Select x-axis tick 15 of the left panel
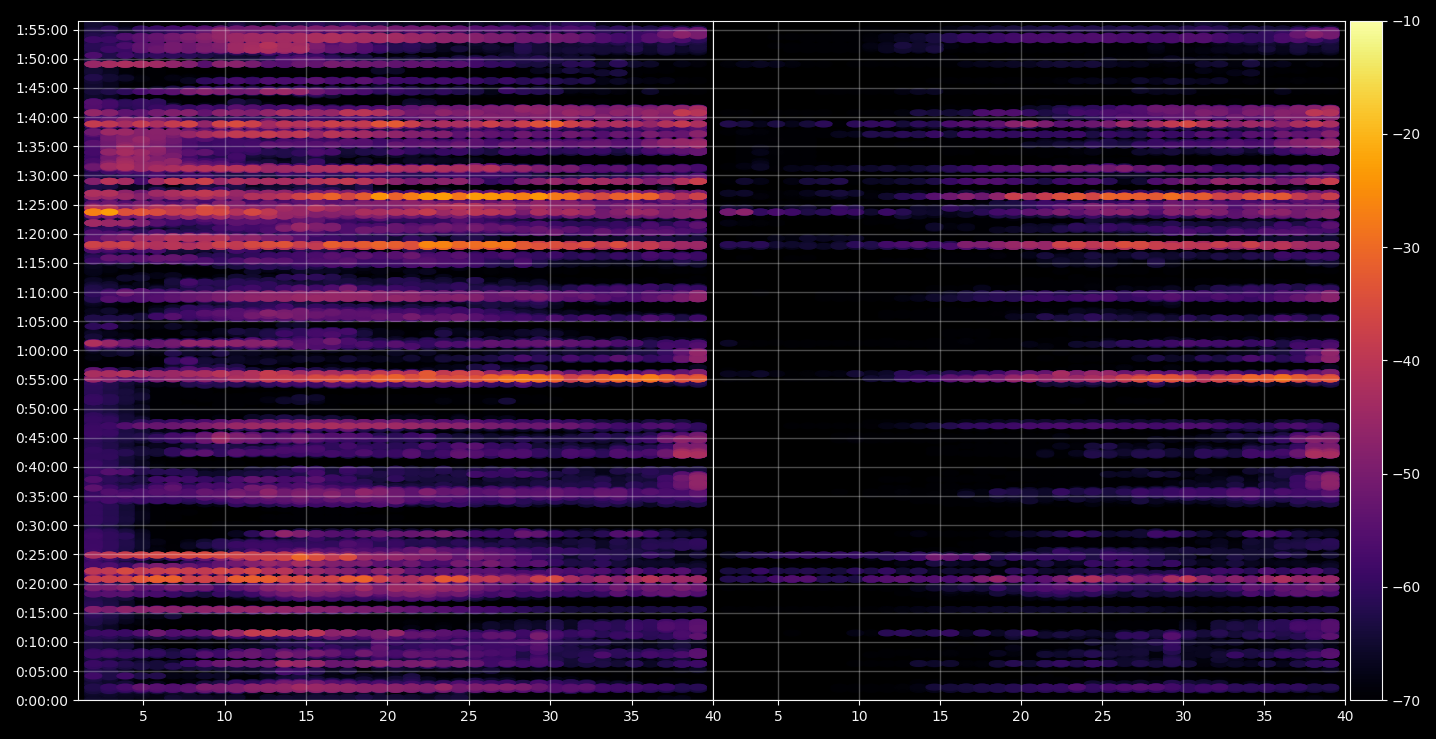 306,716
